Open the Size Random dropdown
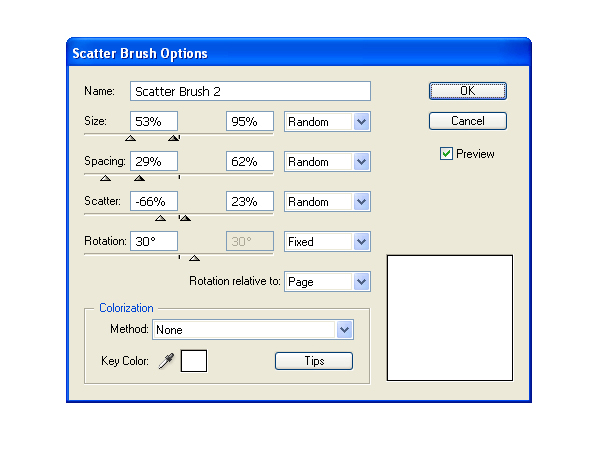The image size is (600, 450). (x=327, y=122)
